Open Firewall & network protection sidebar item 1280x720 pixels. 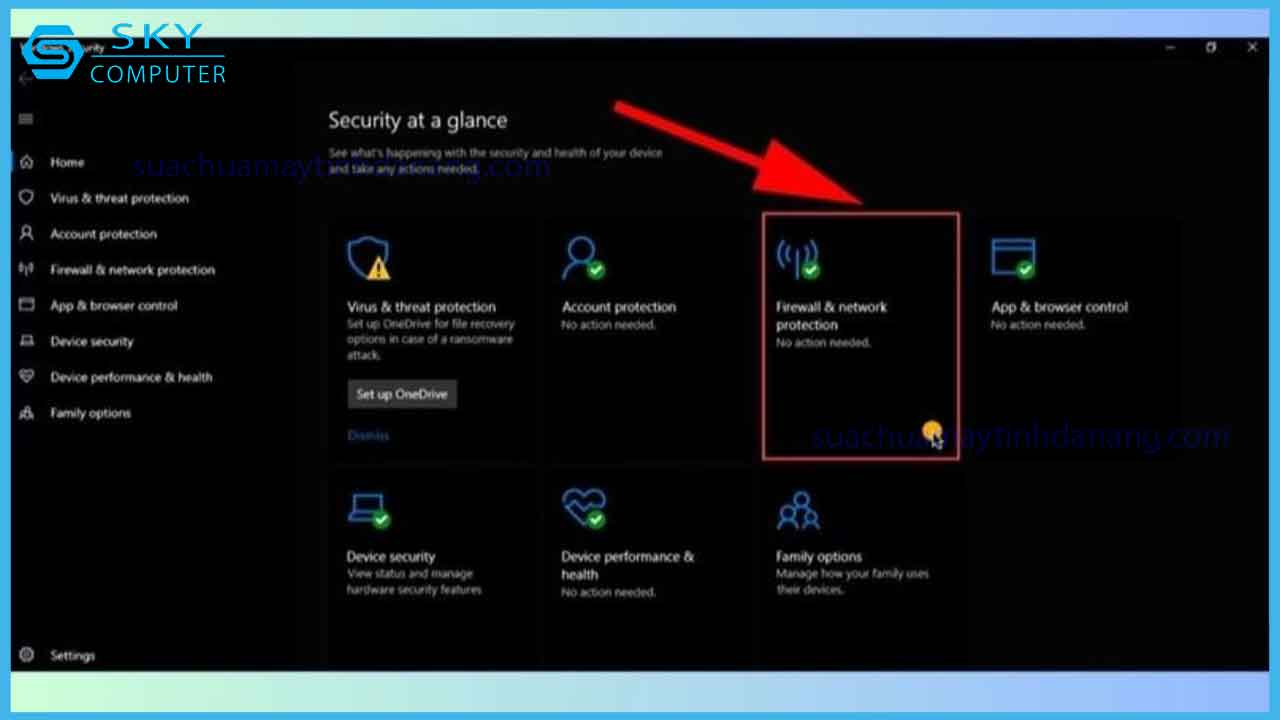[x=132, y=270]
